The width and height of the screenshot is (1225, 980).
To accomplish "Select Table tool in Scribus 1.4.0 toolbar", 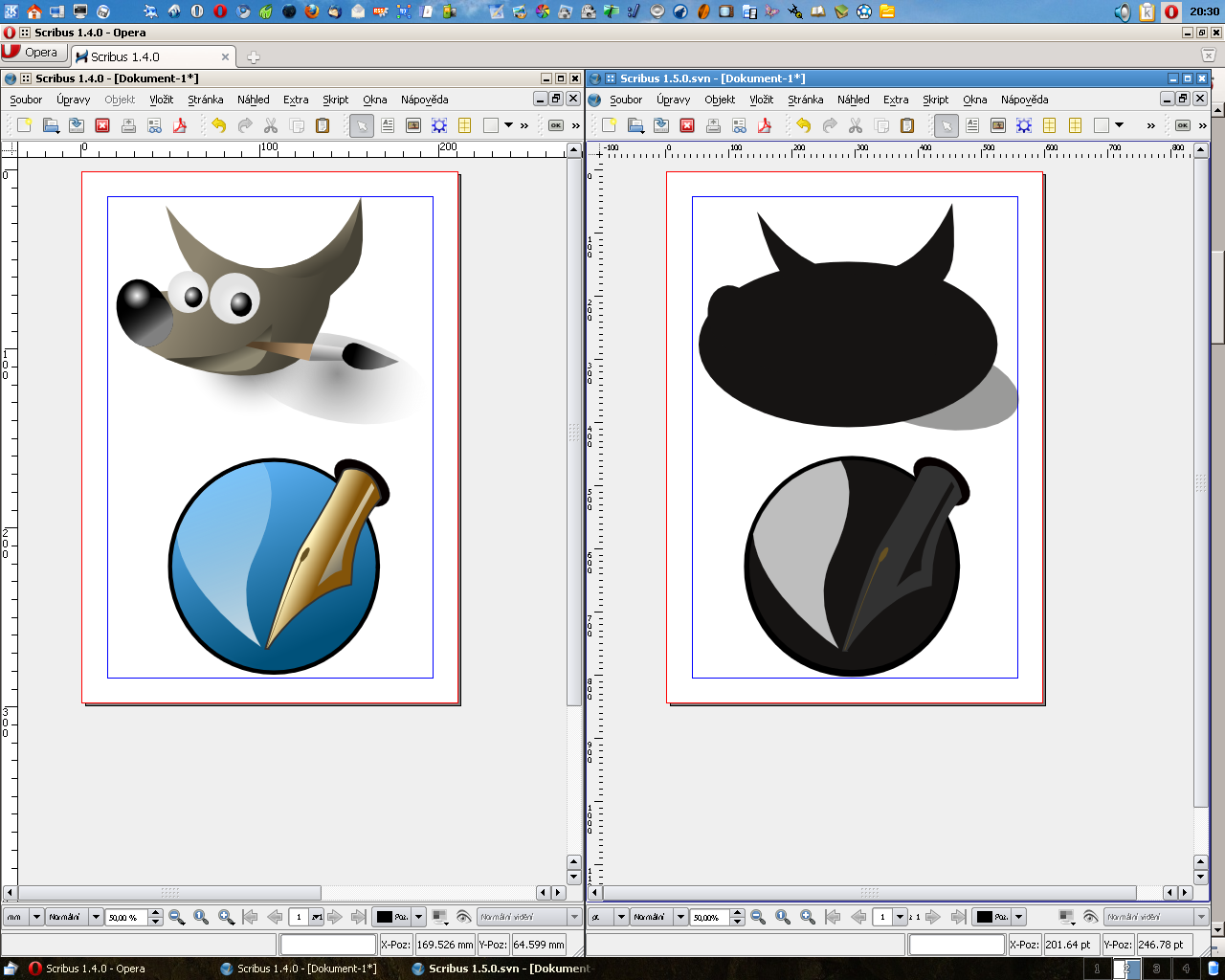I will tap(465, 125).
